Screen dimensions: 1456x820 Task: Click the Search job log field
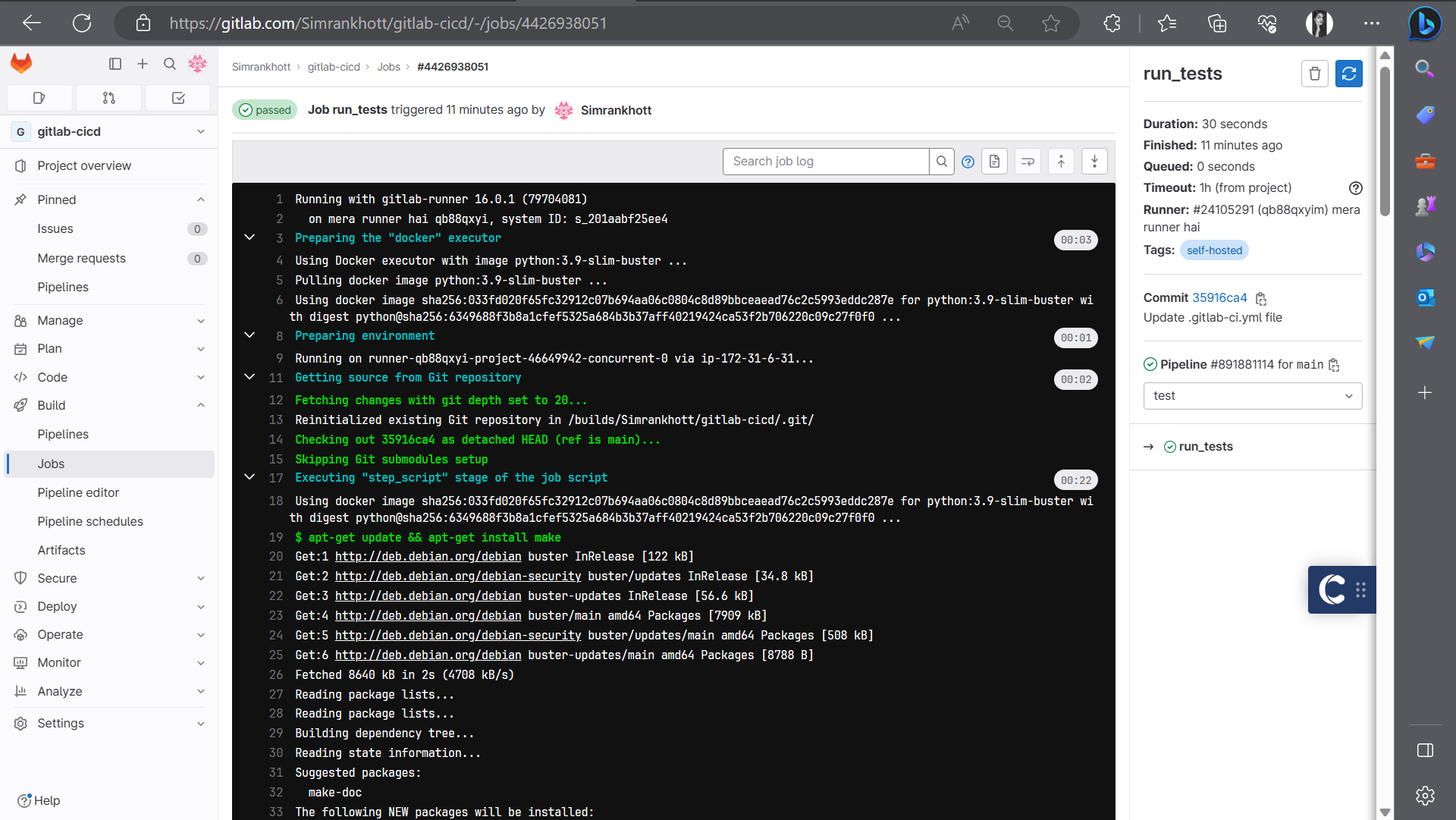[825, 161]
